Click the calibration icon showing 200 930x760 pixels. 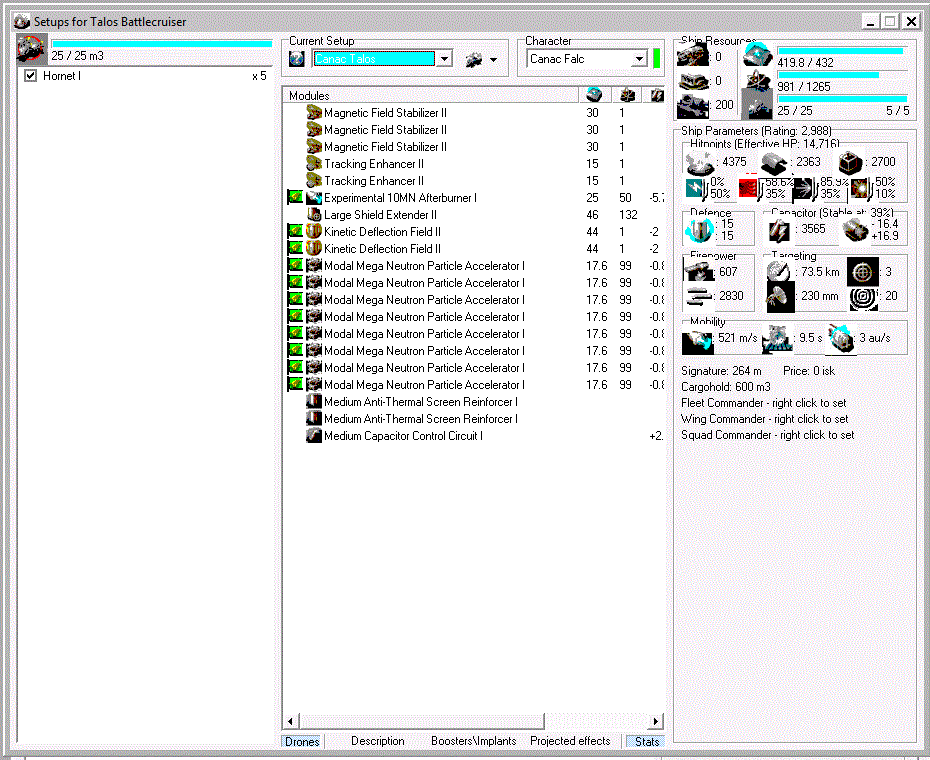coord(693,106)
